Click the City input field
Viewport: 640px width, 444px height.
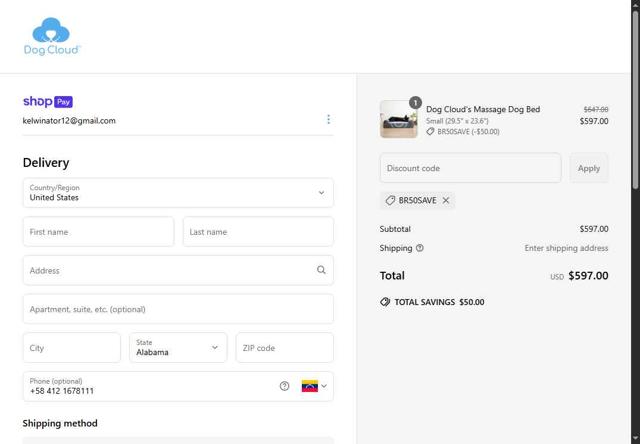72,348
